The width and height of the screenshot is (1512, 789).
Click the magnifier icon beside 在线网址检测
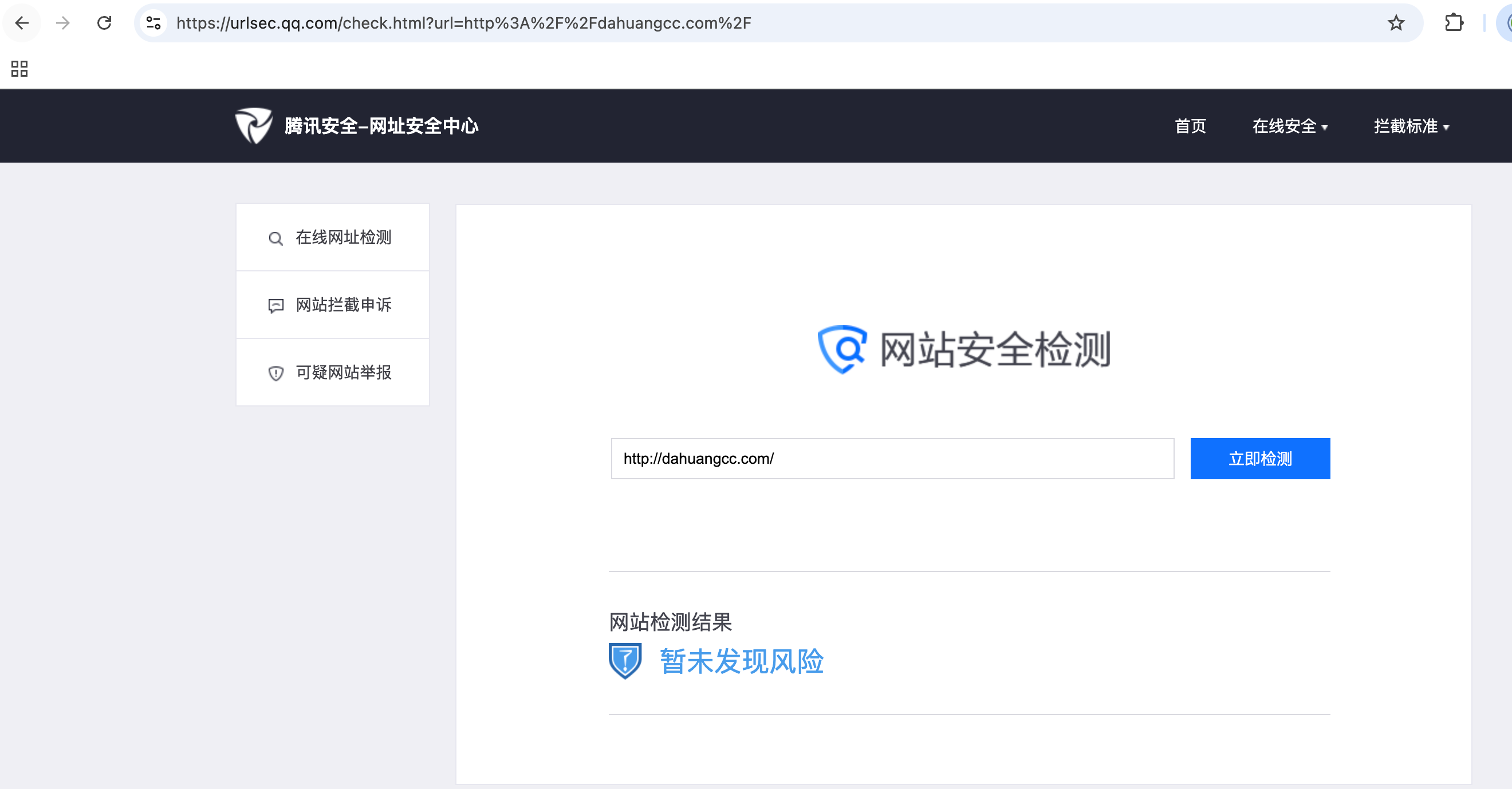point(275,238)
